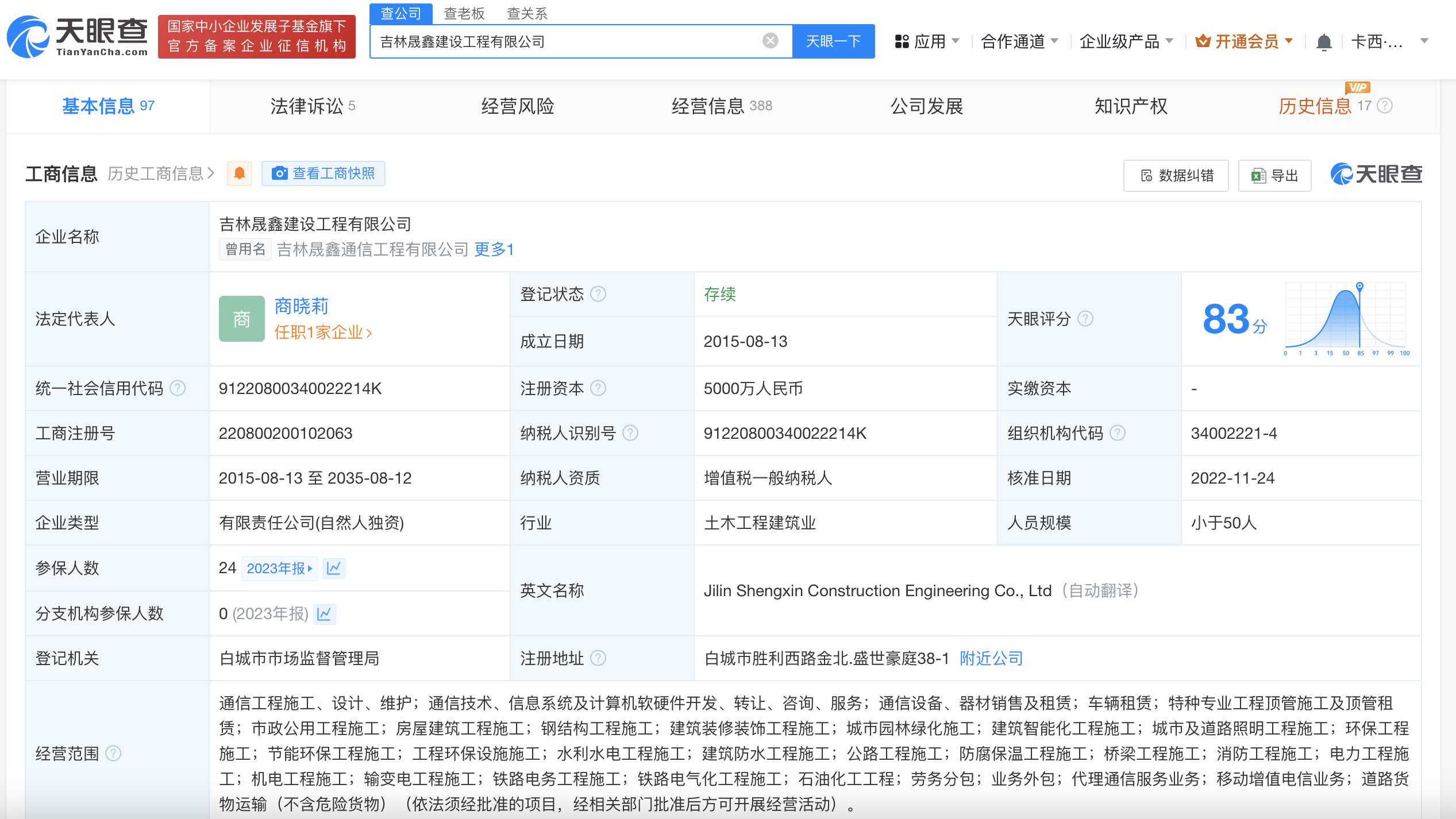Screen dimensions: 1456x819
Task: Open the 开通会员 dropdown
Action: click(1244, 41)
